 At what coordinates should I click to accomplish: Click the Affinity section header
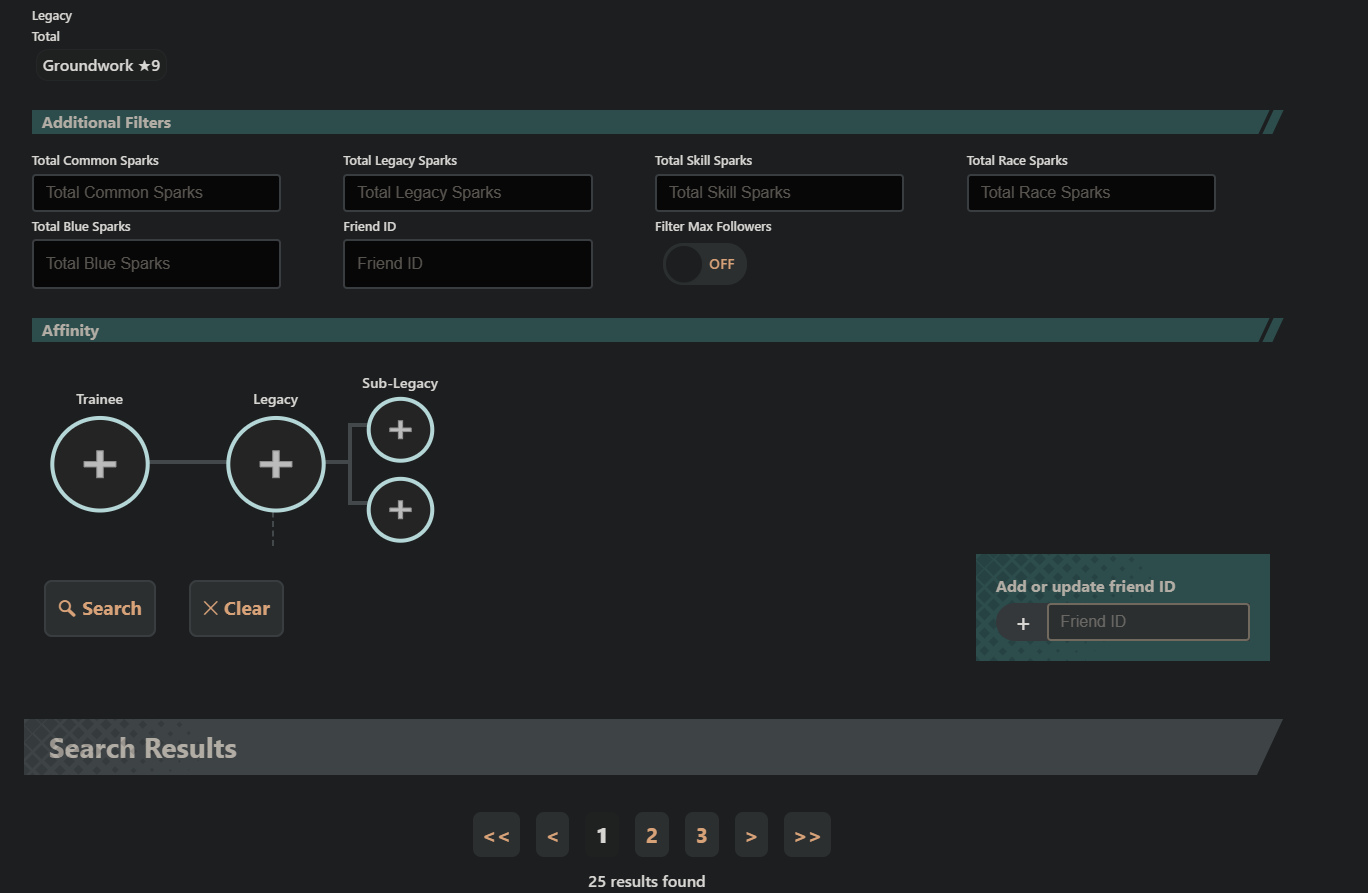(657, 330)
